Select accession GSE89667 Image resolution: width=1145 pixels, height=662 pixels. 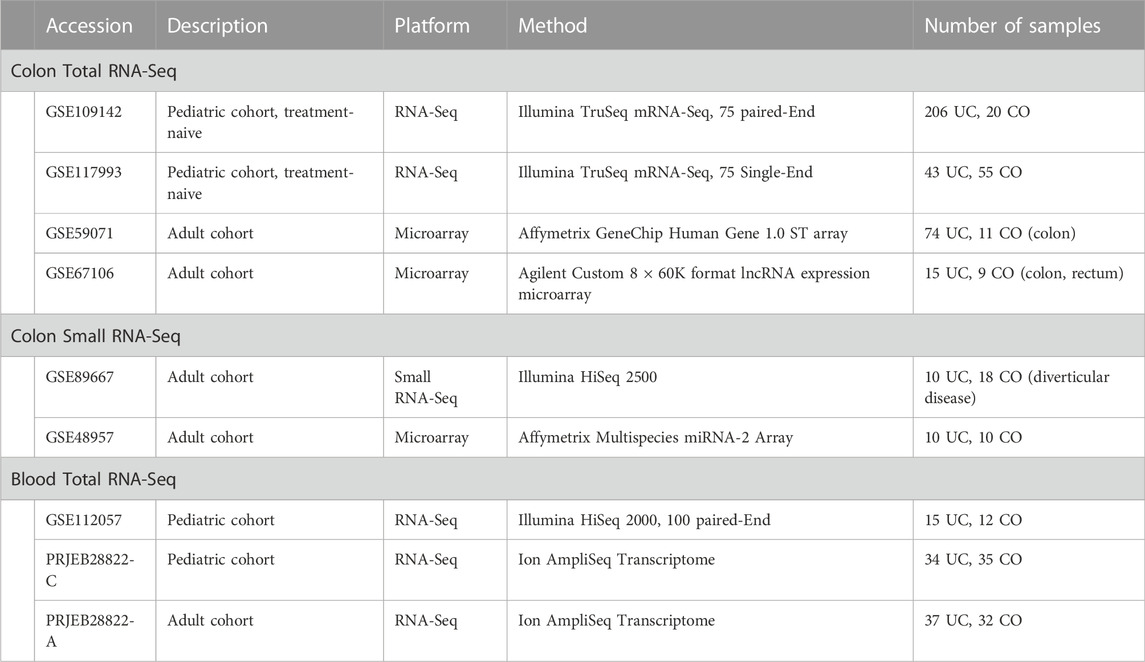tap(80, 377)
